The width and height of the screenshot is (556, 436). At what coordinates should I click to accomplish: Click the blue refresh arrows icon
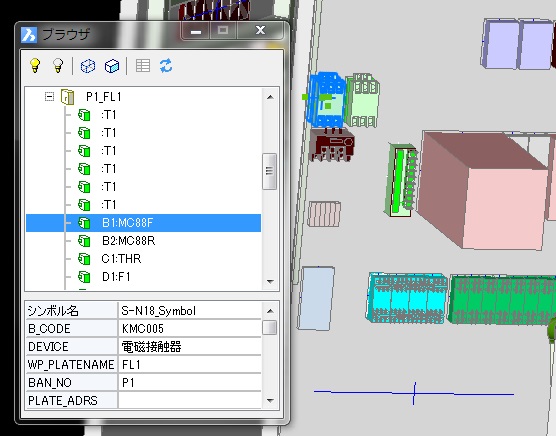click(166, 66)
